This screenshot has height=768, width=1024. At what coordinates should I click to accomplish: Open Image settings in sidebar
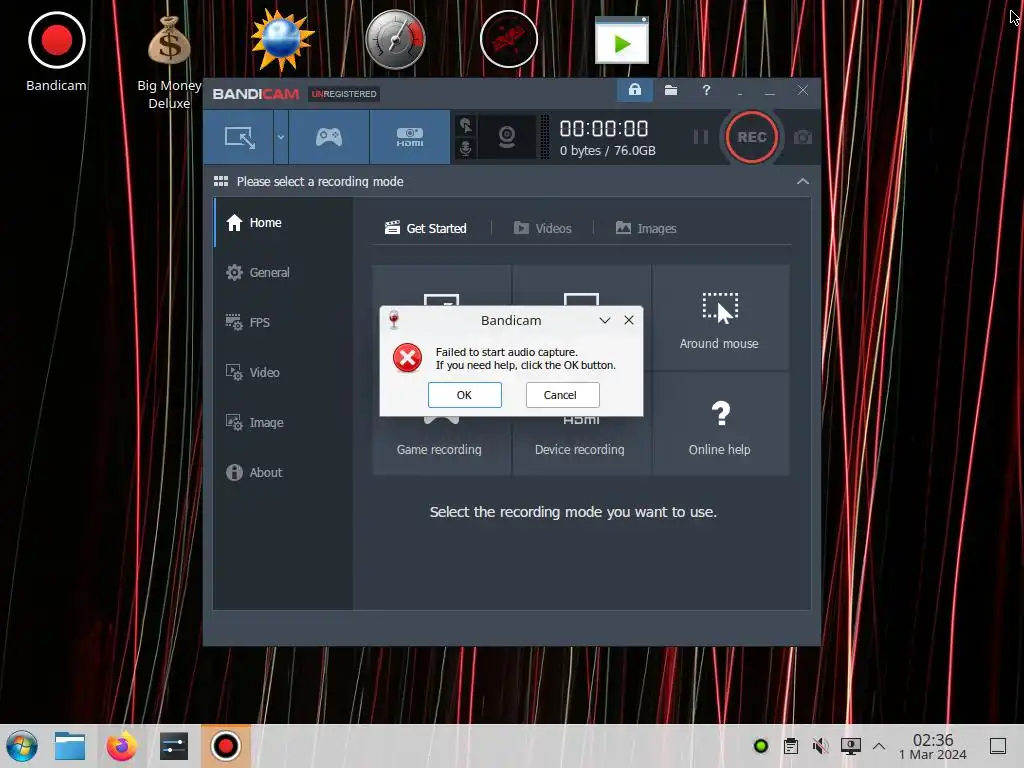tap(283, 423)
